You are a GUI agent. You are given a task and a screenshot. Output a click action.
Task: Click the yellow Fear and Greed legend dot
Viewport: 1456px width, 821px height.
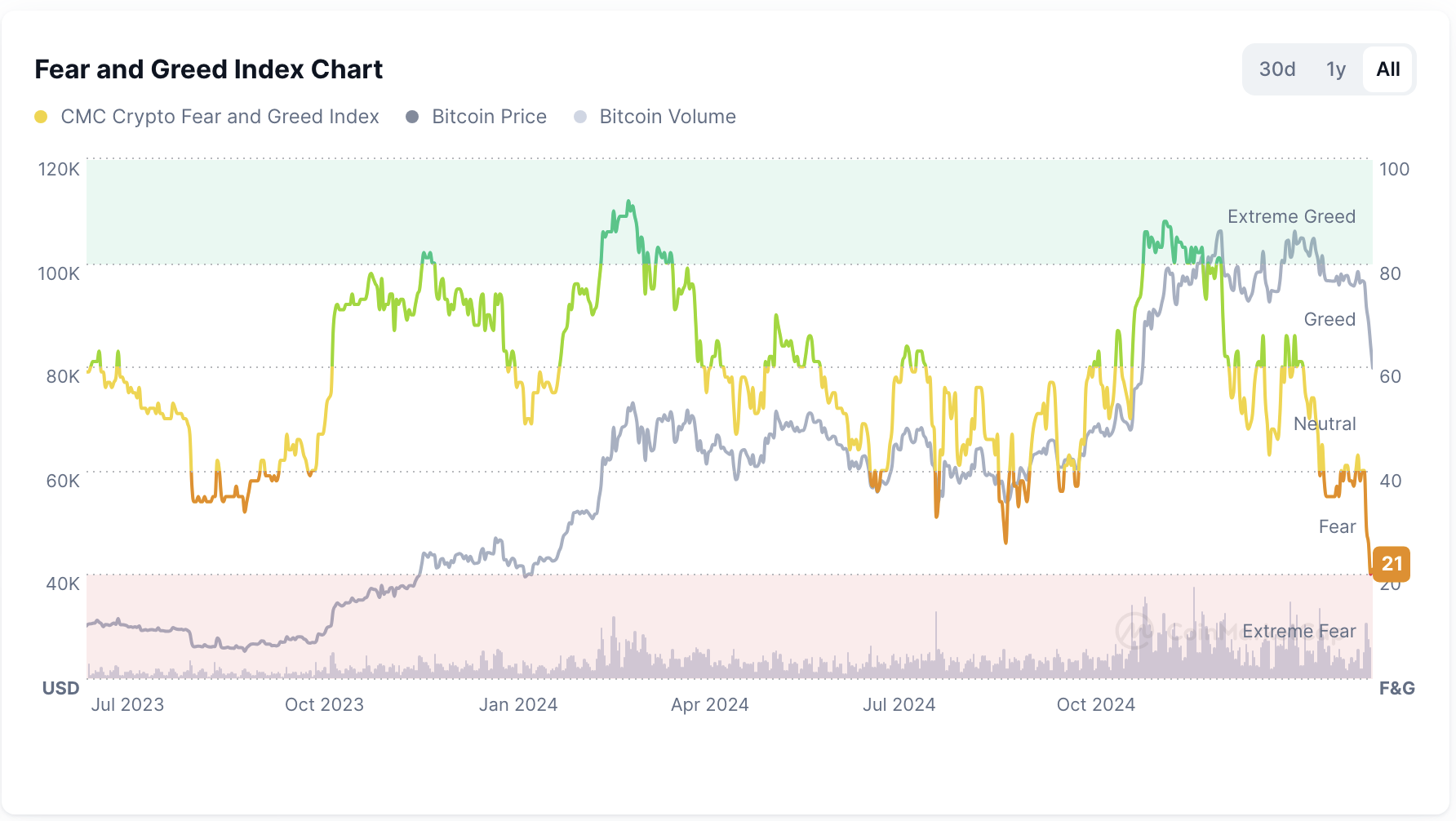[41, 117]
